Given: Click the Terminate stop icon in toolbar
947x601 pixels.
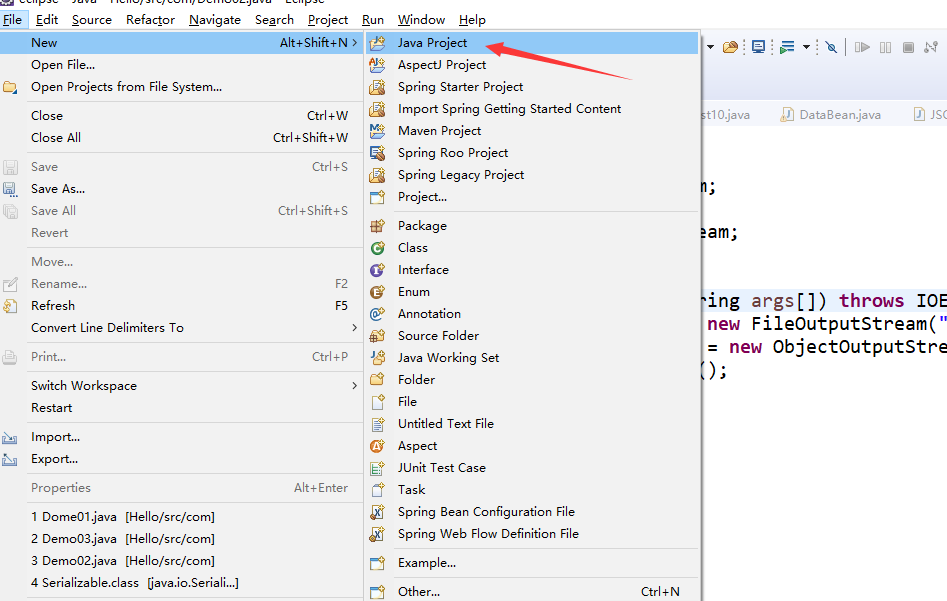Looking at the screenshot, I should pos(908,47).
